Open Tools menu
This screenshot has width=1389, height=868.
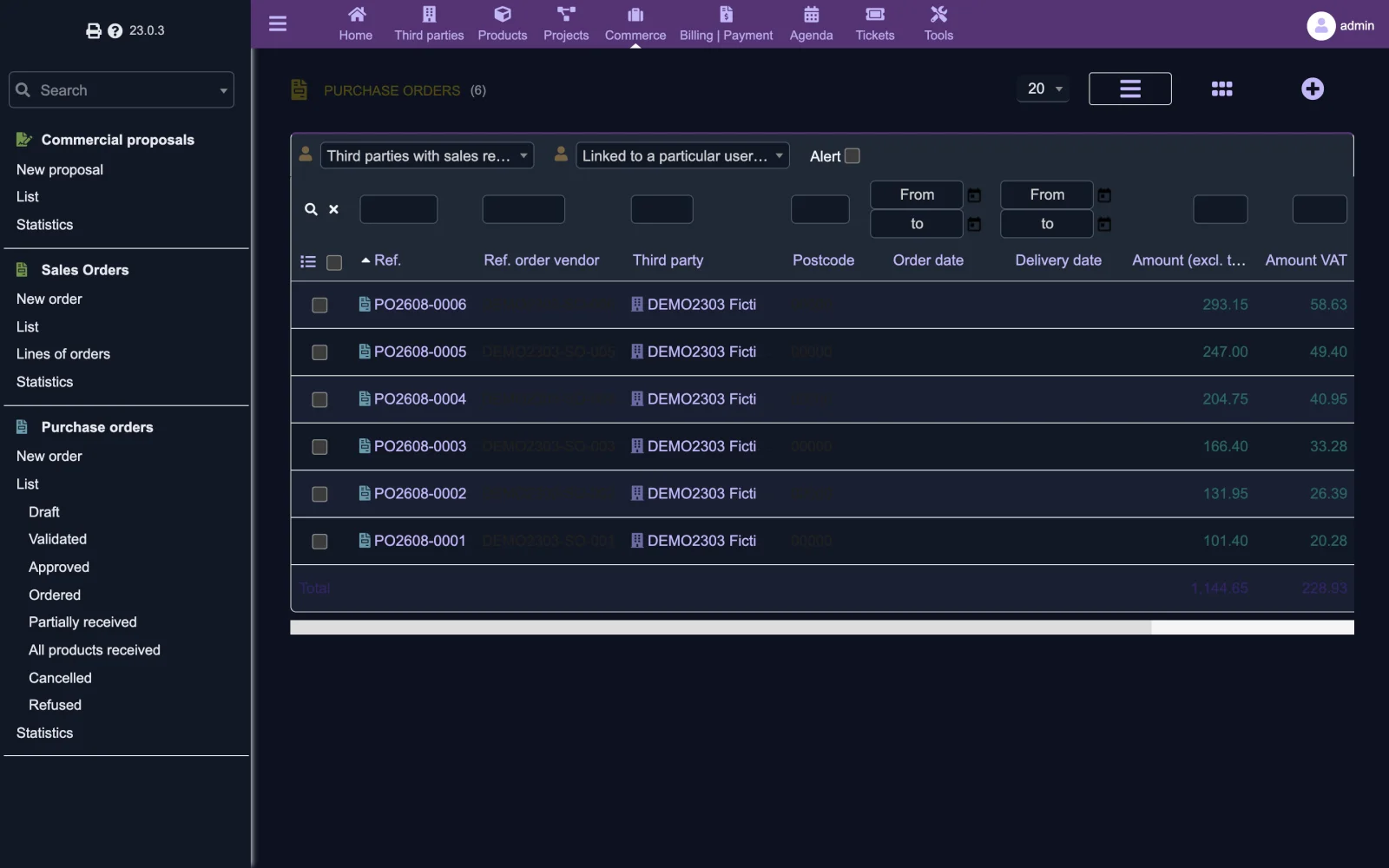coord(938,24)
